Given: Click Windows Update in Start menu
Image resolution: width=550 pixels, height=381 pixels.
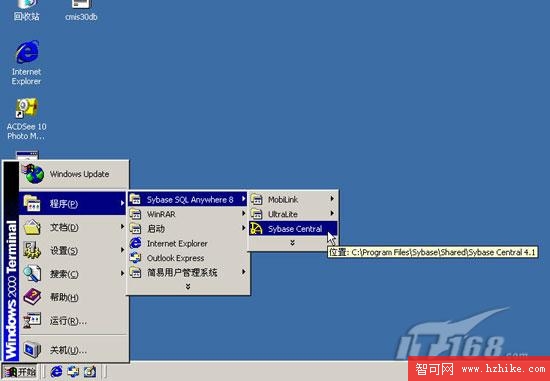Looking at the screenshot, I should coord(73,174).
